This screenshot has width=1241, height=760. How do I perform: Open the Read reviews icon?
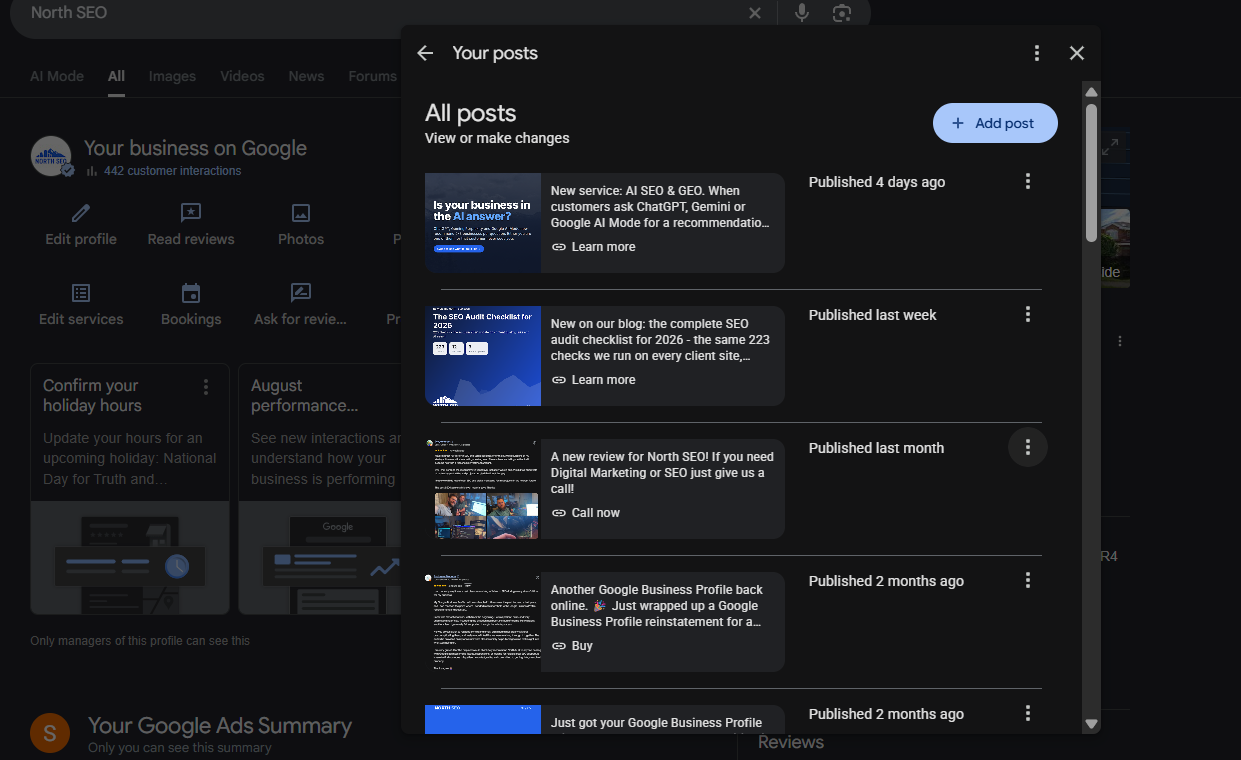pos(191,213)
